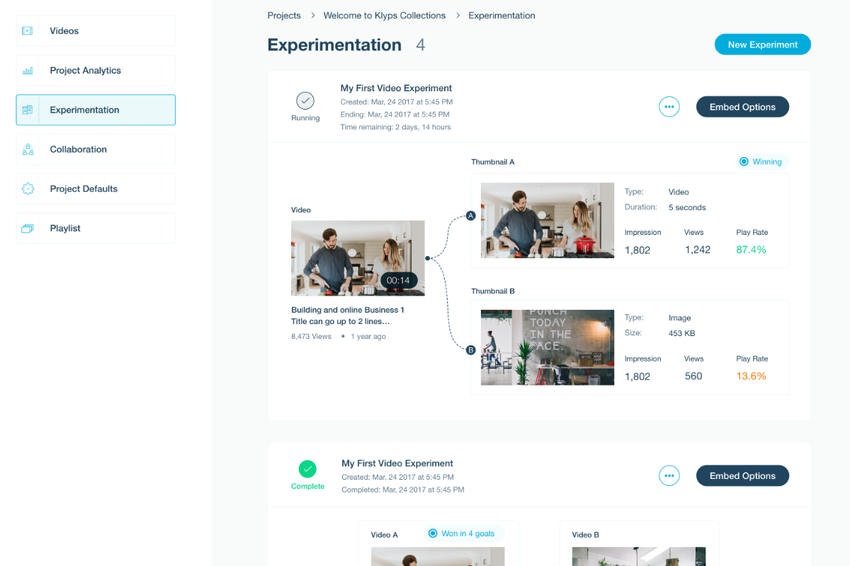Select the Experimentation sidebar item
The image size is (850, 566).
point(96,110)
